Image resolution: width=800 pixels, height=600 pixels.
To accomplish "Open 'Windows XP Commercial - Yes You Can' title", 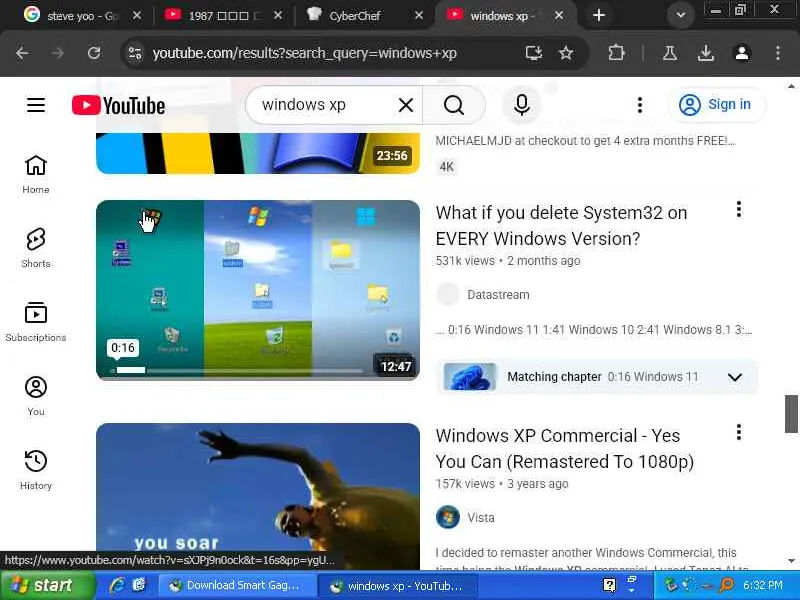I will [x=564, y=448].
